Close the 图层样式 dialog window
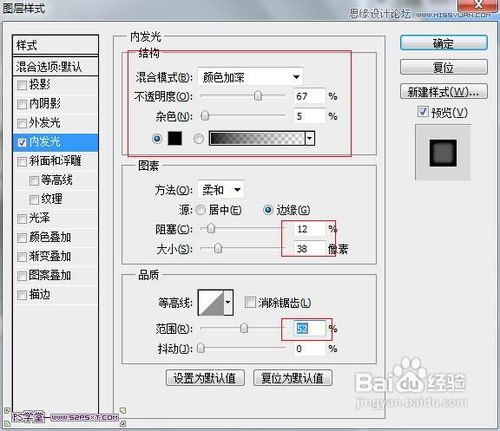Viewport: 500px width, 431px height. tap(479, 5)
